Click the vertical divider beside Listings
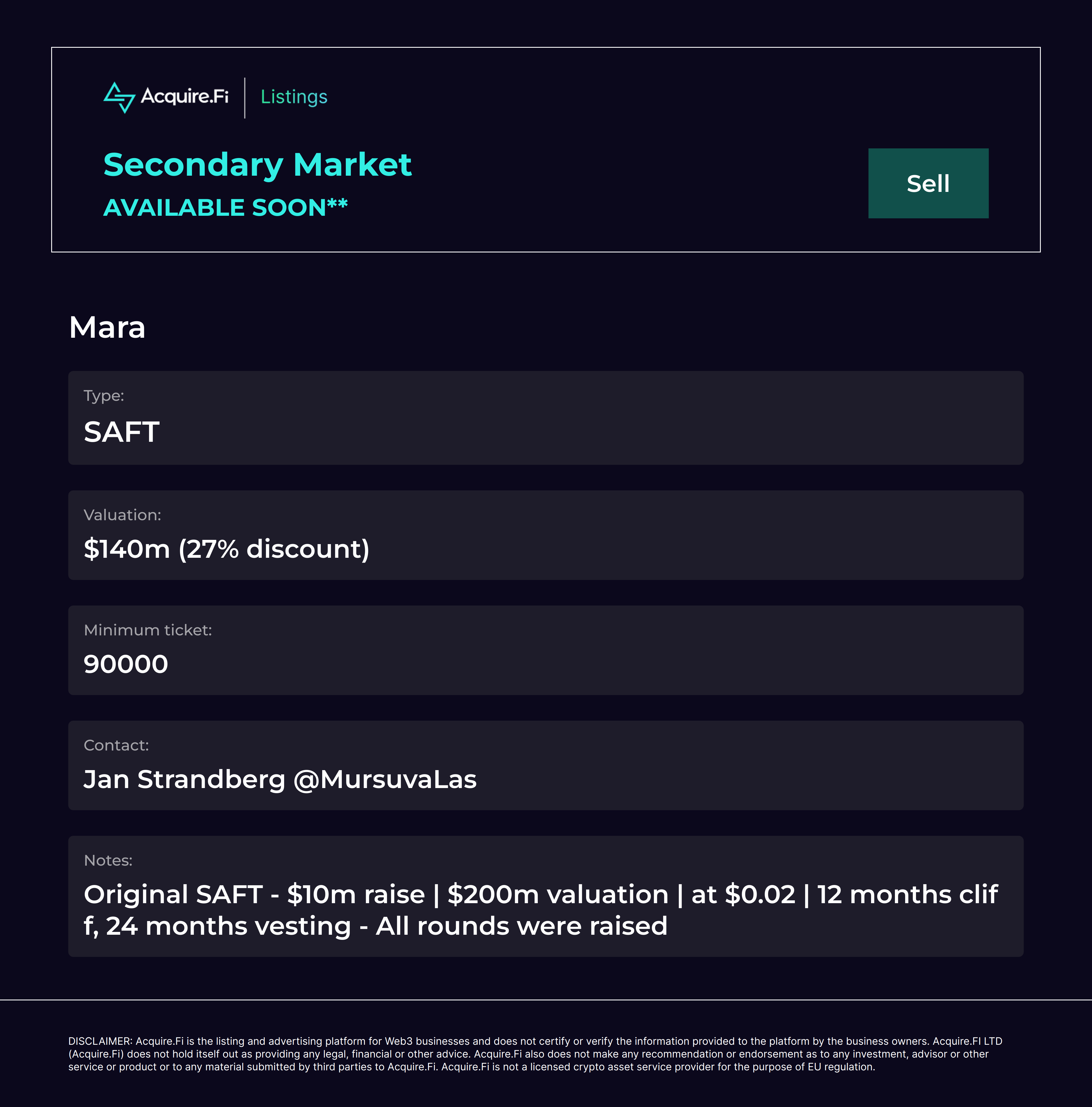This screenshot has height=1107, width=1092. 245,98
